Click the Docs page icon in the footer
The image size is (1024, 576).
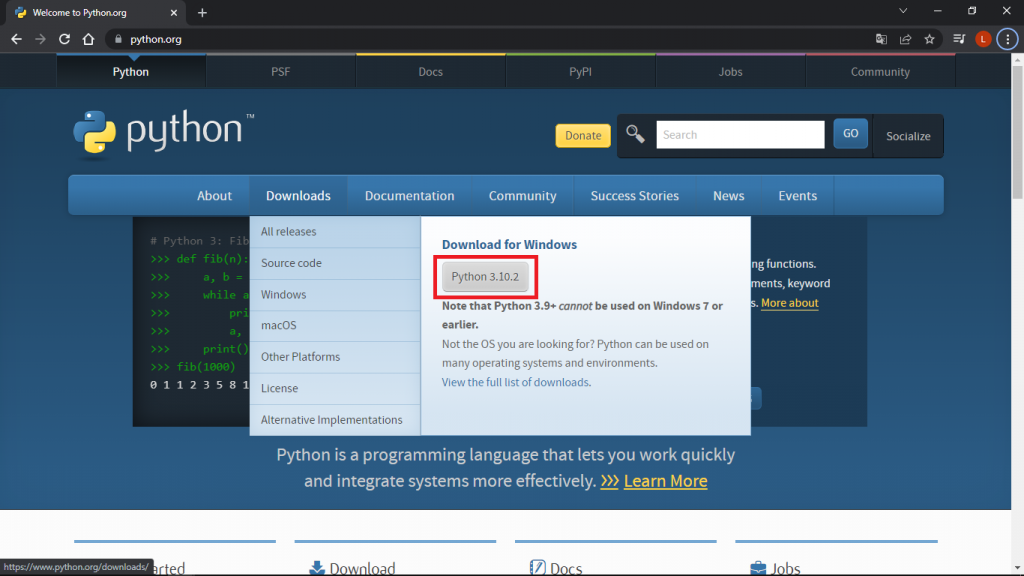tap(537, 566)
